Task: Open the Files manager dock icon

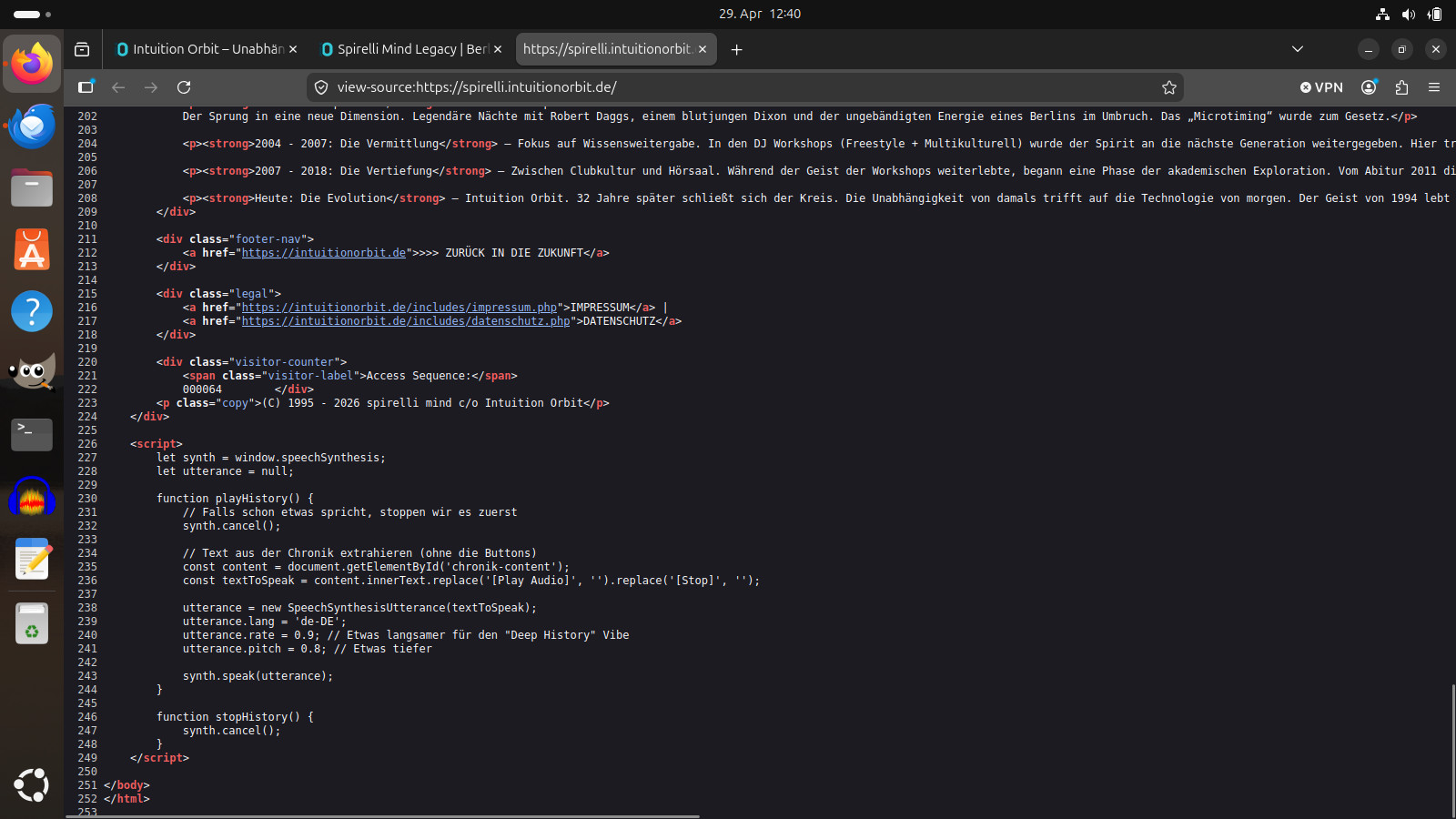Action: point(32,187)
